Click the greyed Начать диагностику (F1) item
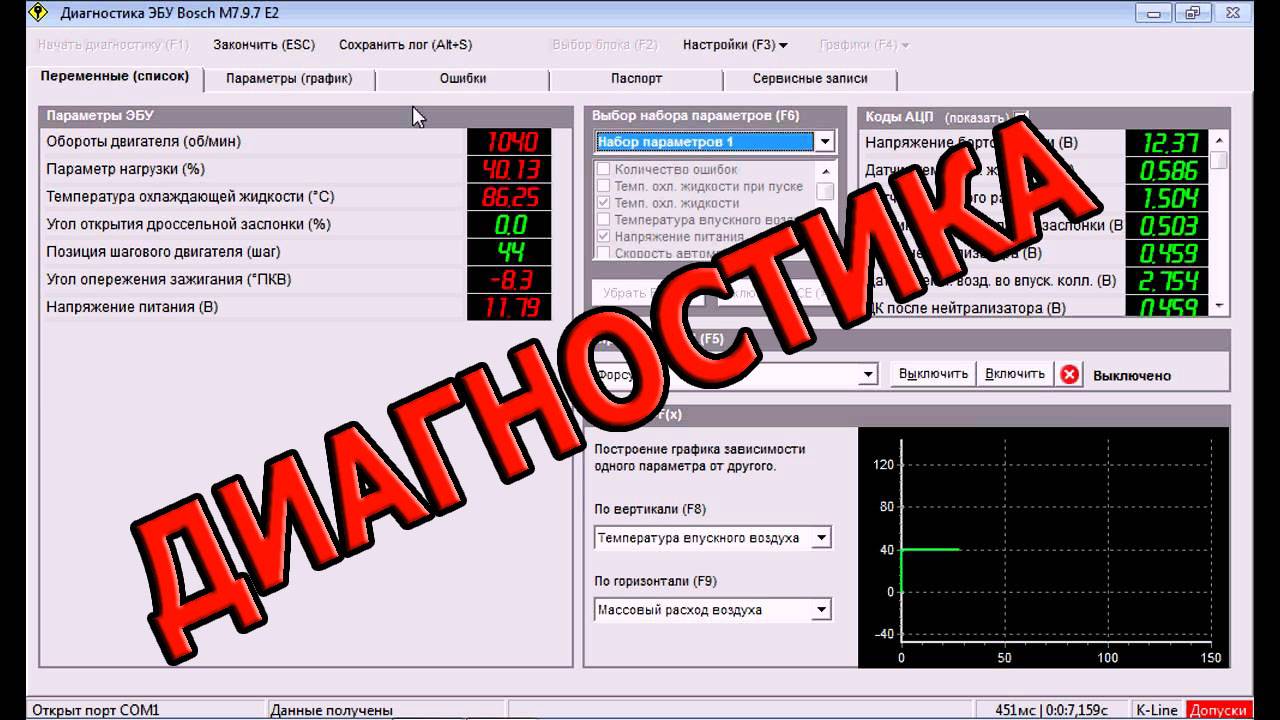This screenshot has width=1280, height=720. 113,45
